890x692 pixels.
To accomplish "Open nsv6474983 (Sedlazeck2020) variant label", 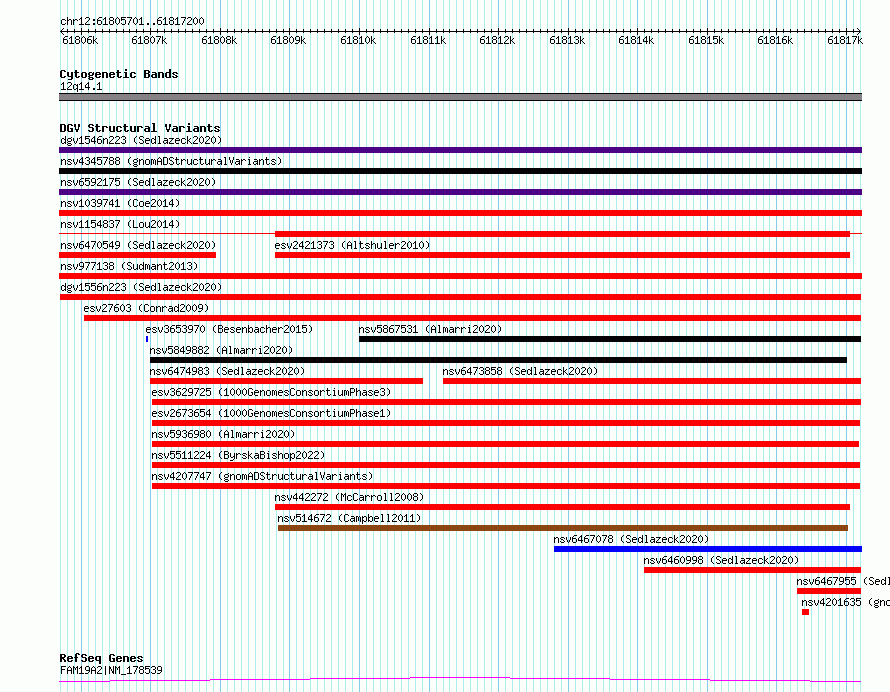I will [227, 371].
